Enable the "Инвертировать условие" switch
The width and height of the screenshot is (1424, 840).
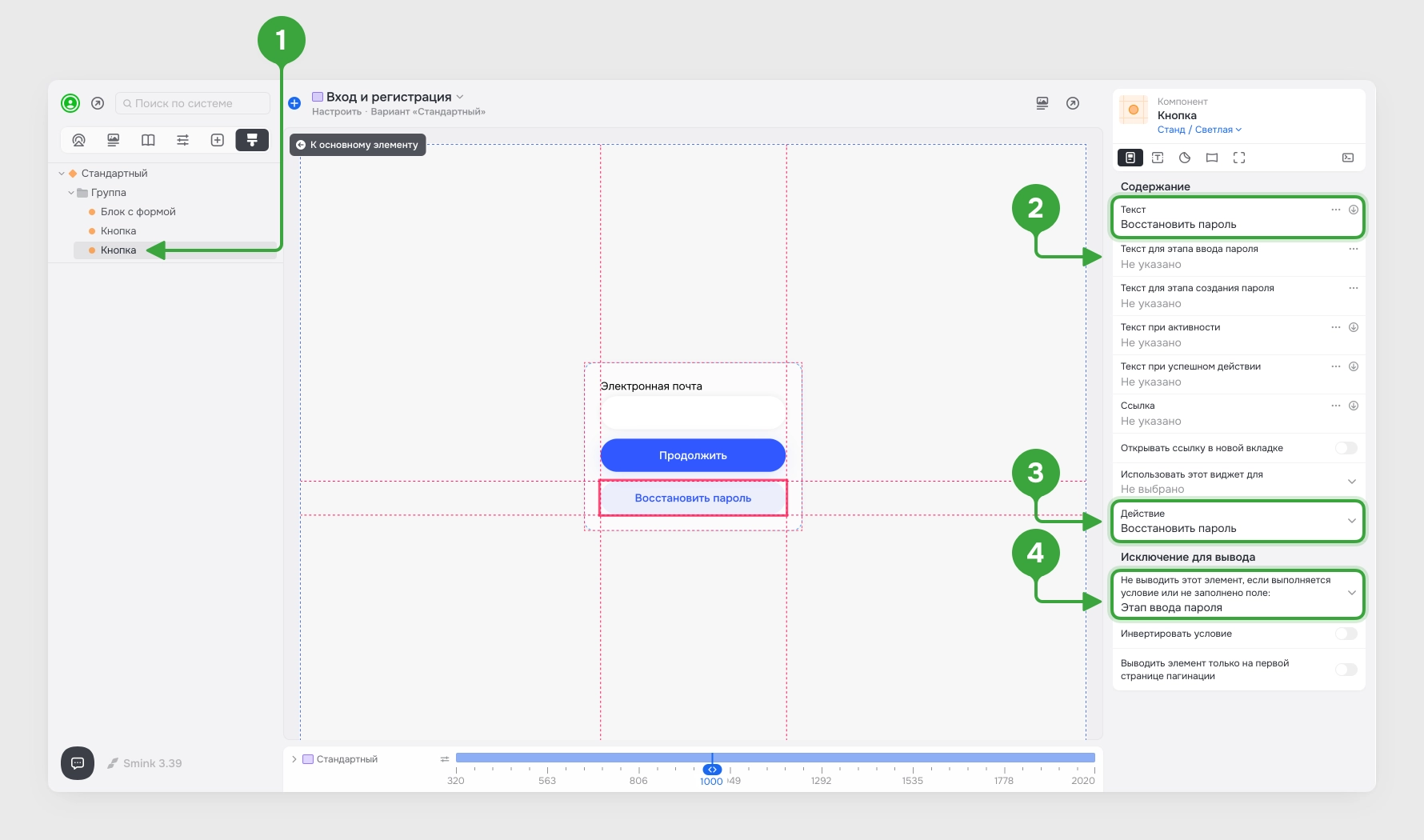coord(1346,634)
